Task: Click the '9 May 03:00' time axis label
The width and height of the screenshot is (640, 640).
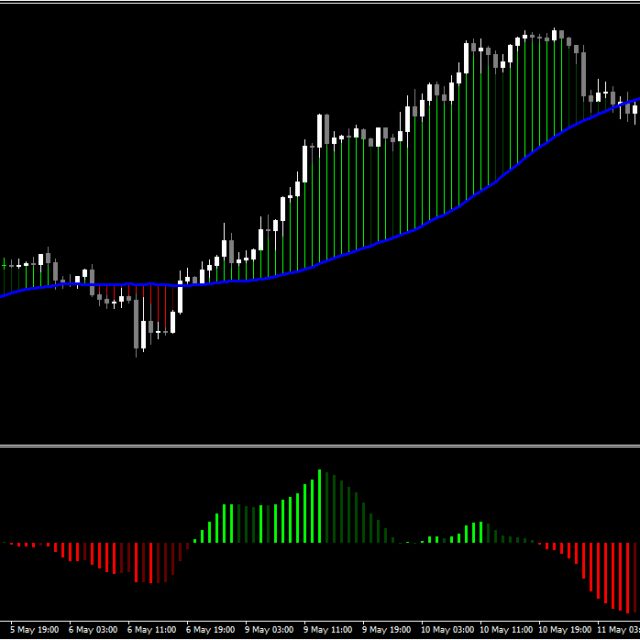Action: 269,630
